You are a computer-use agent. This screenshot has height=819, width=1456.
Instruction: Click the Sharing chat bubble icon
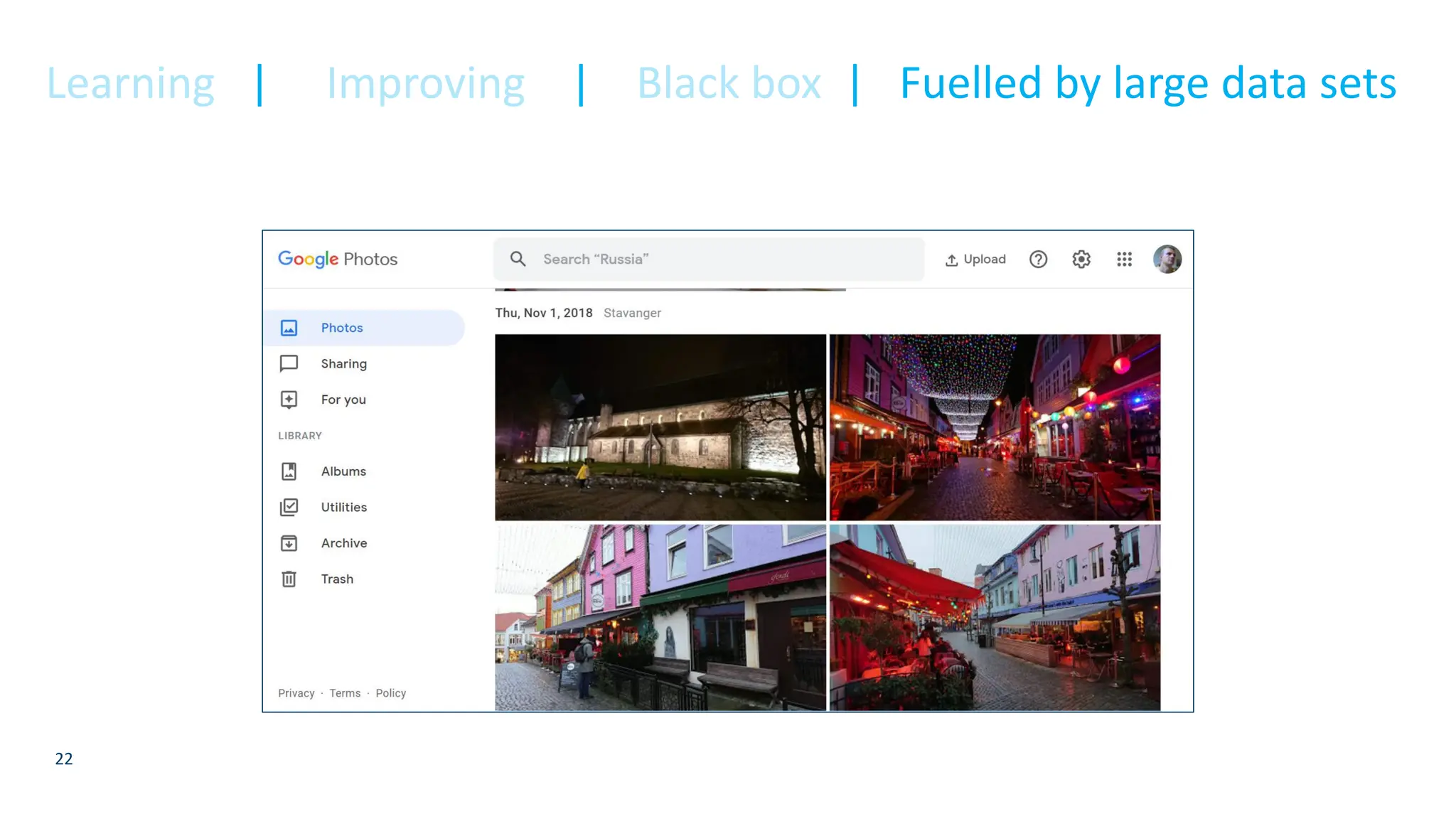(x=289, y=364)
